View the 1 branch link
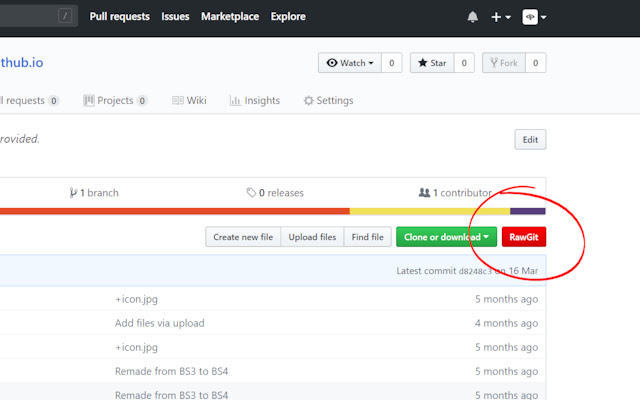Viewport: 640px width, 400px height. 94,193
